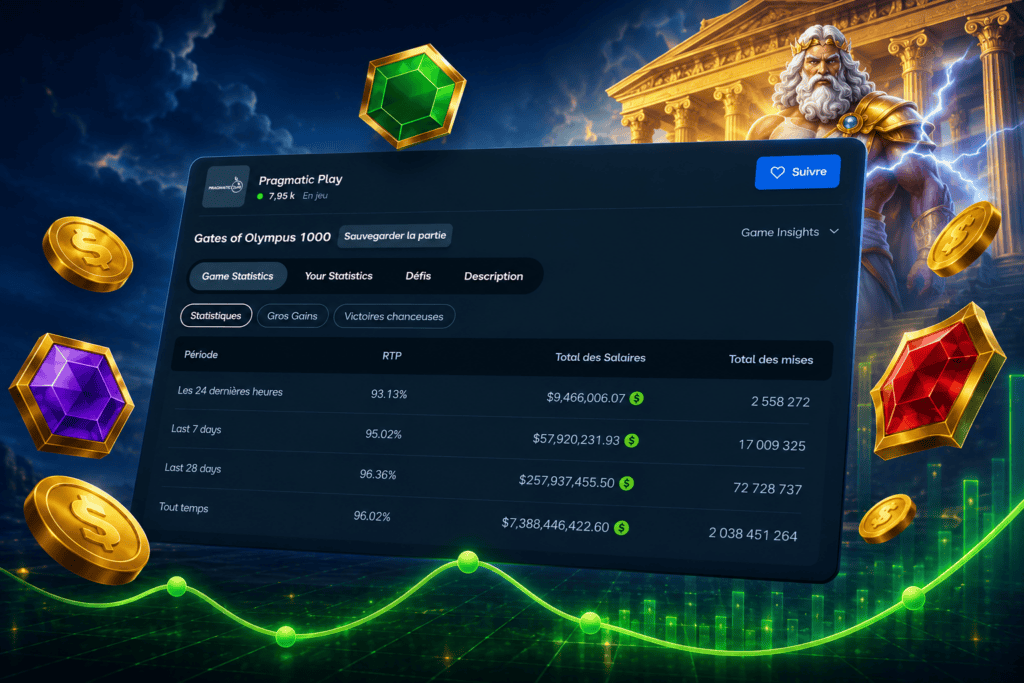Click the green online status dot
The image size is (1024, 683).
pyautogui.click(x=260, y=196)
